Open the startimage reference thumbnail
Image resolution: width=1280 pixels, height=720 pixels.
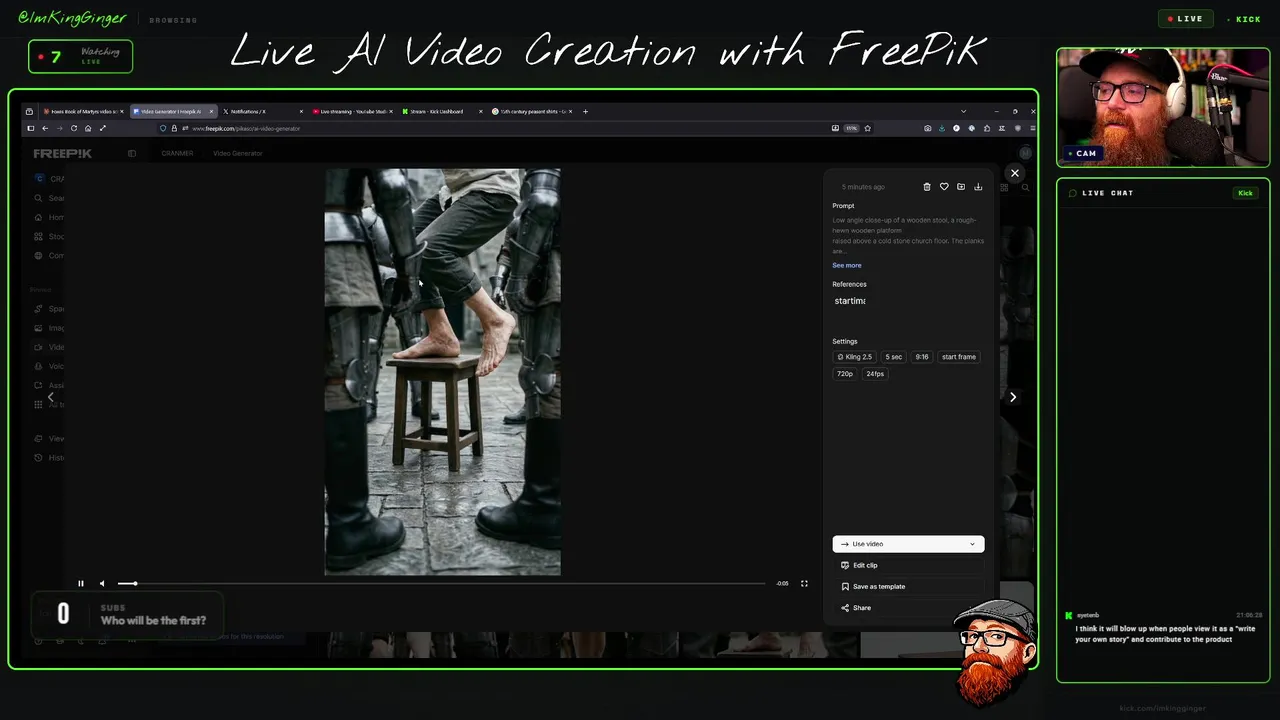[850, 301]
